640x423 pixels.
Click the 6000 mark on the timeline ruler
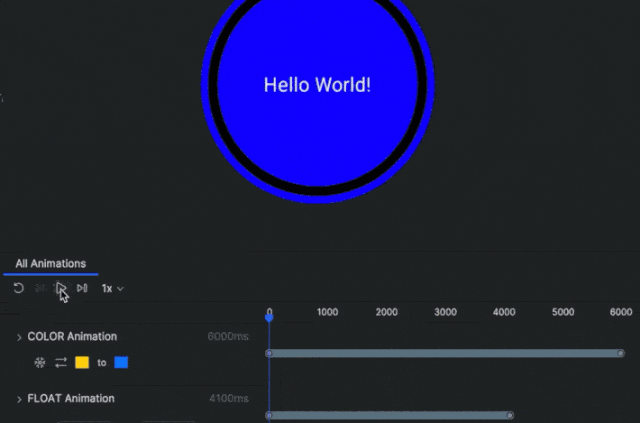click(x=621, y=312)
